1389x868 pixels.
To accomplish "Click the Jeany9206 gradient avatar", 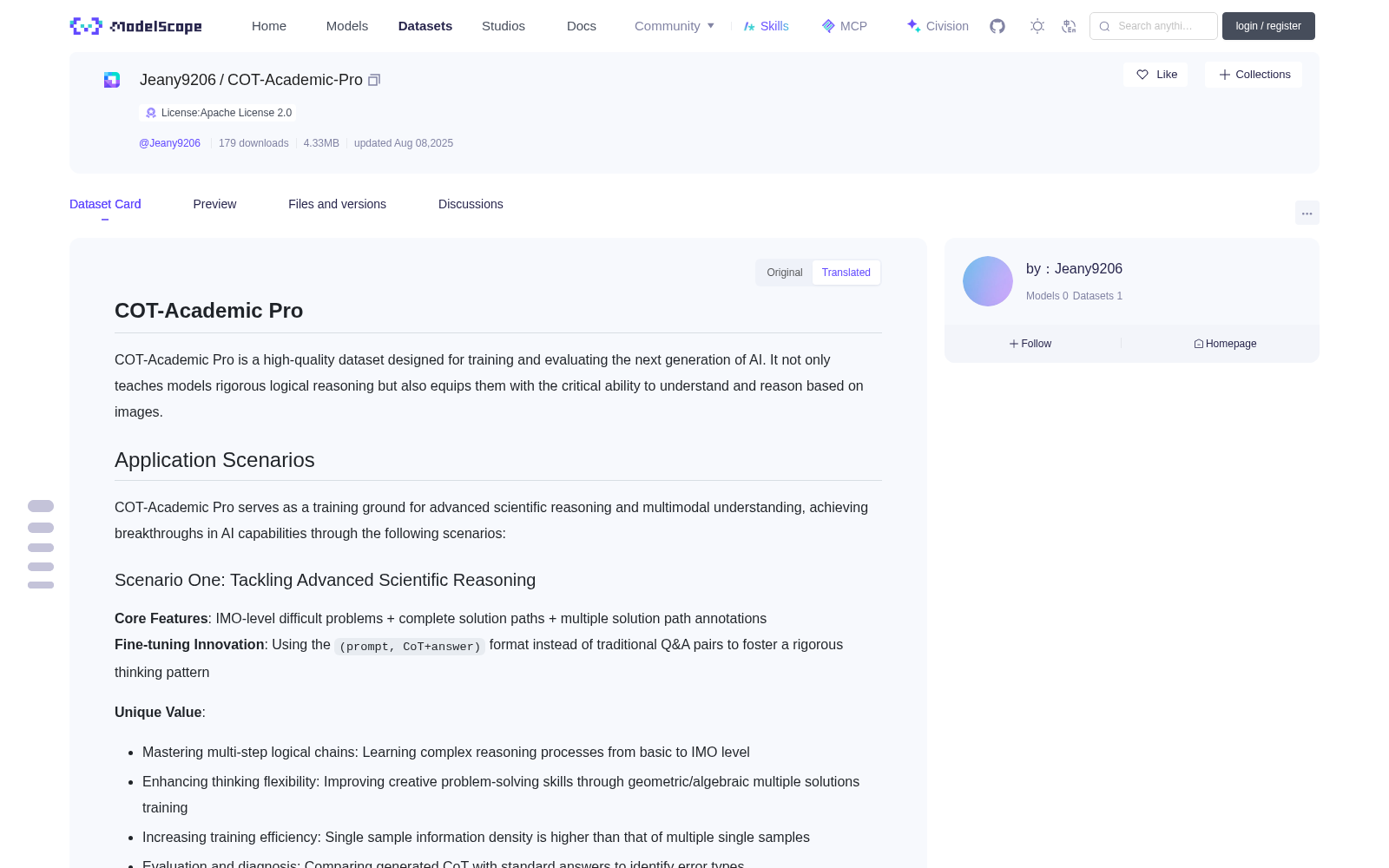I will (x=988, y=281).
